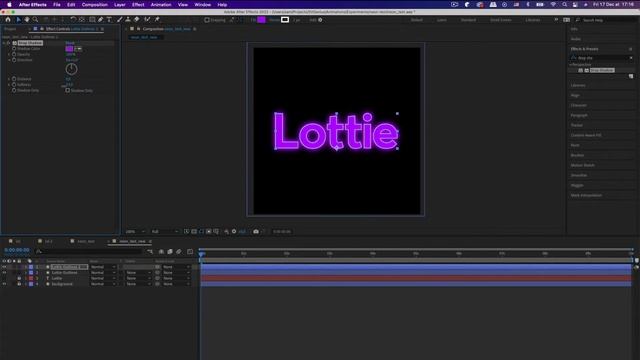Switch to the Project panel tab

tap(10, 29)
